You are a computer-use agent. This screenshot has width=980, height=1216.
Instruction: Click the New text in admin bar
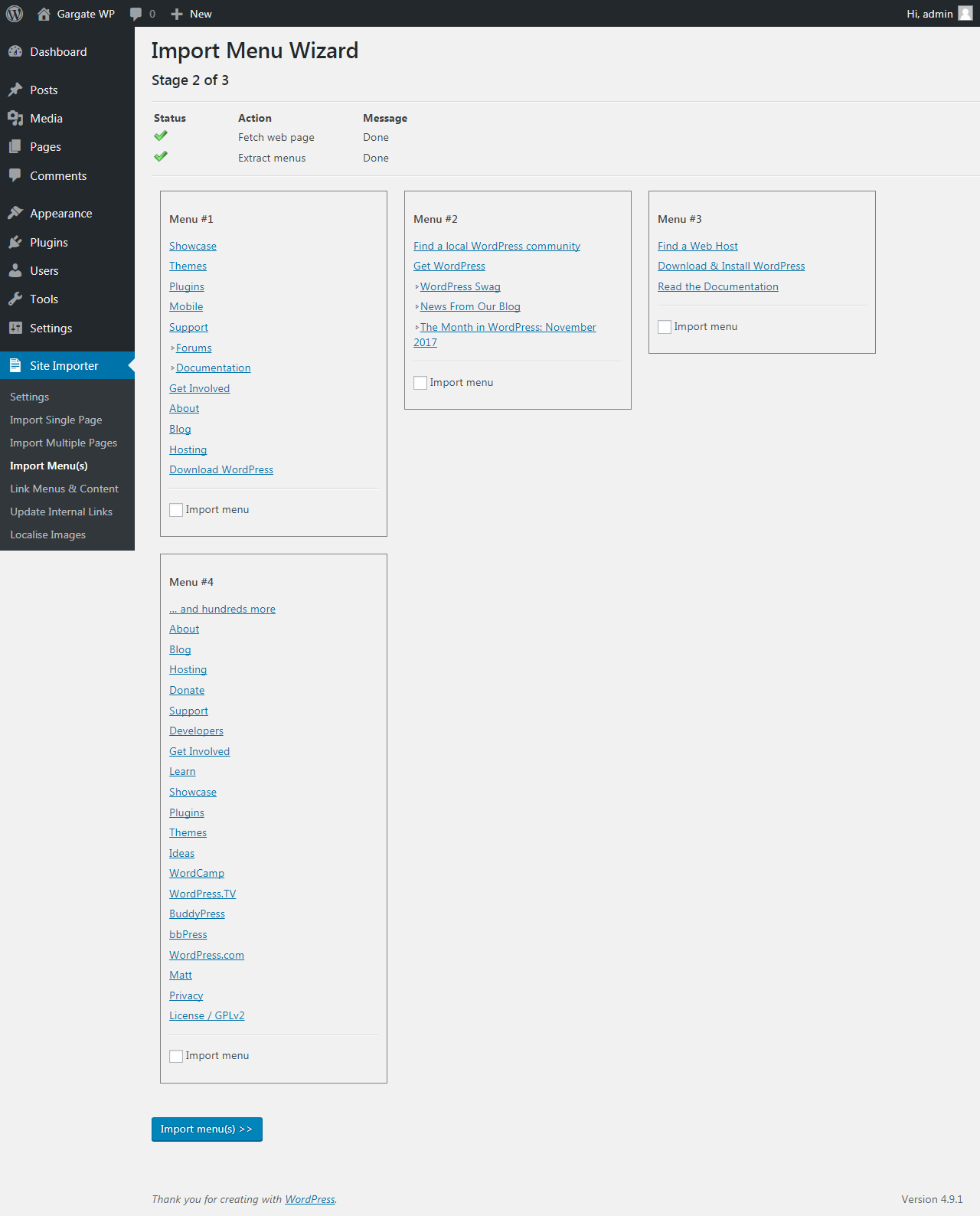pos(201,14)
